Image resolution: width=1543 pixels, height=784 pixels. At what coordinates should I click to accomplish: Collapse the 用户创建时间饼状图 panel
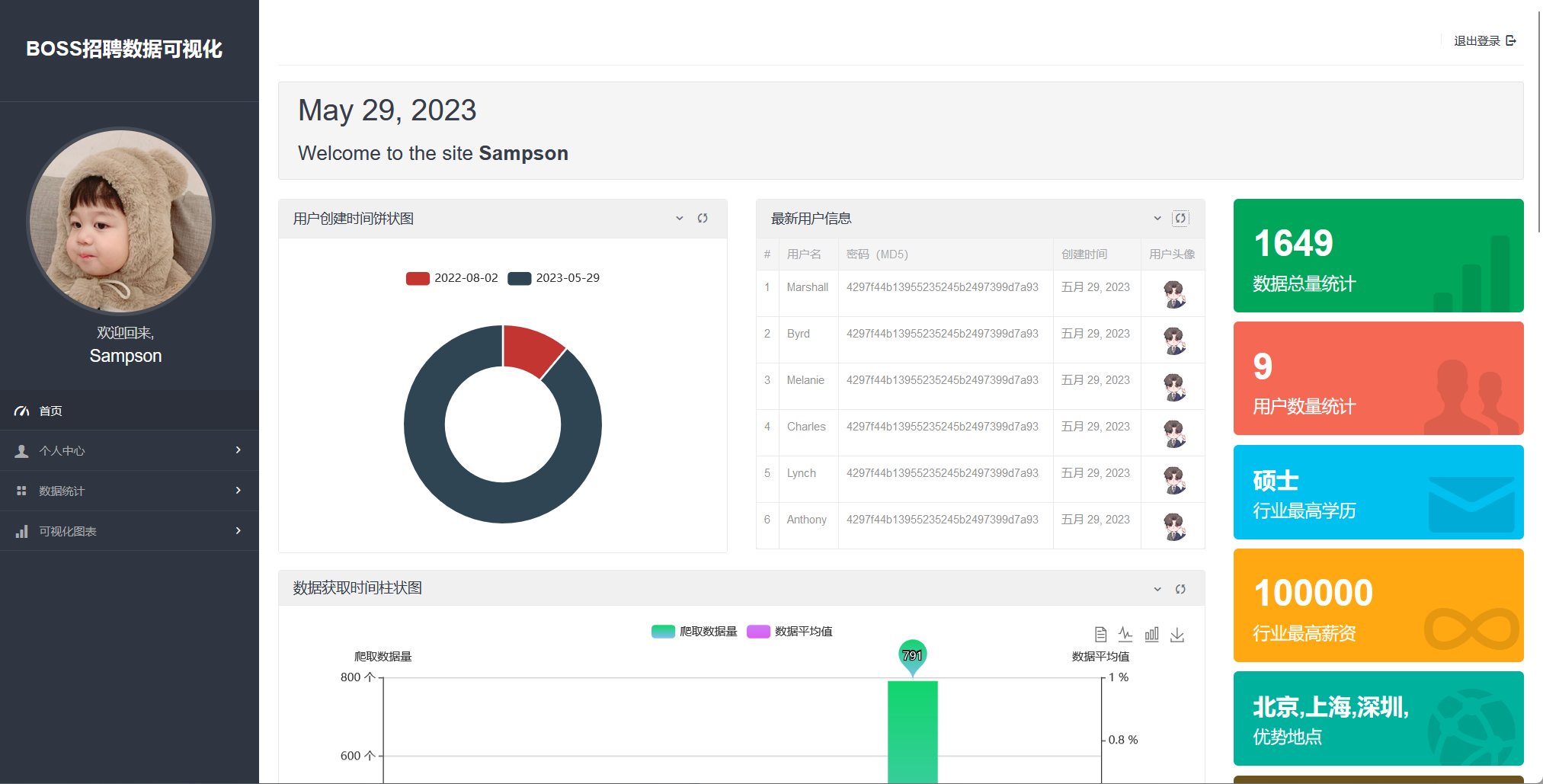pyautogui.click(x=680, y=218)
